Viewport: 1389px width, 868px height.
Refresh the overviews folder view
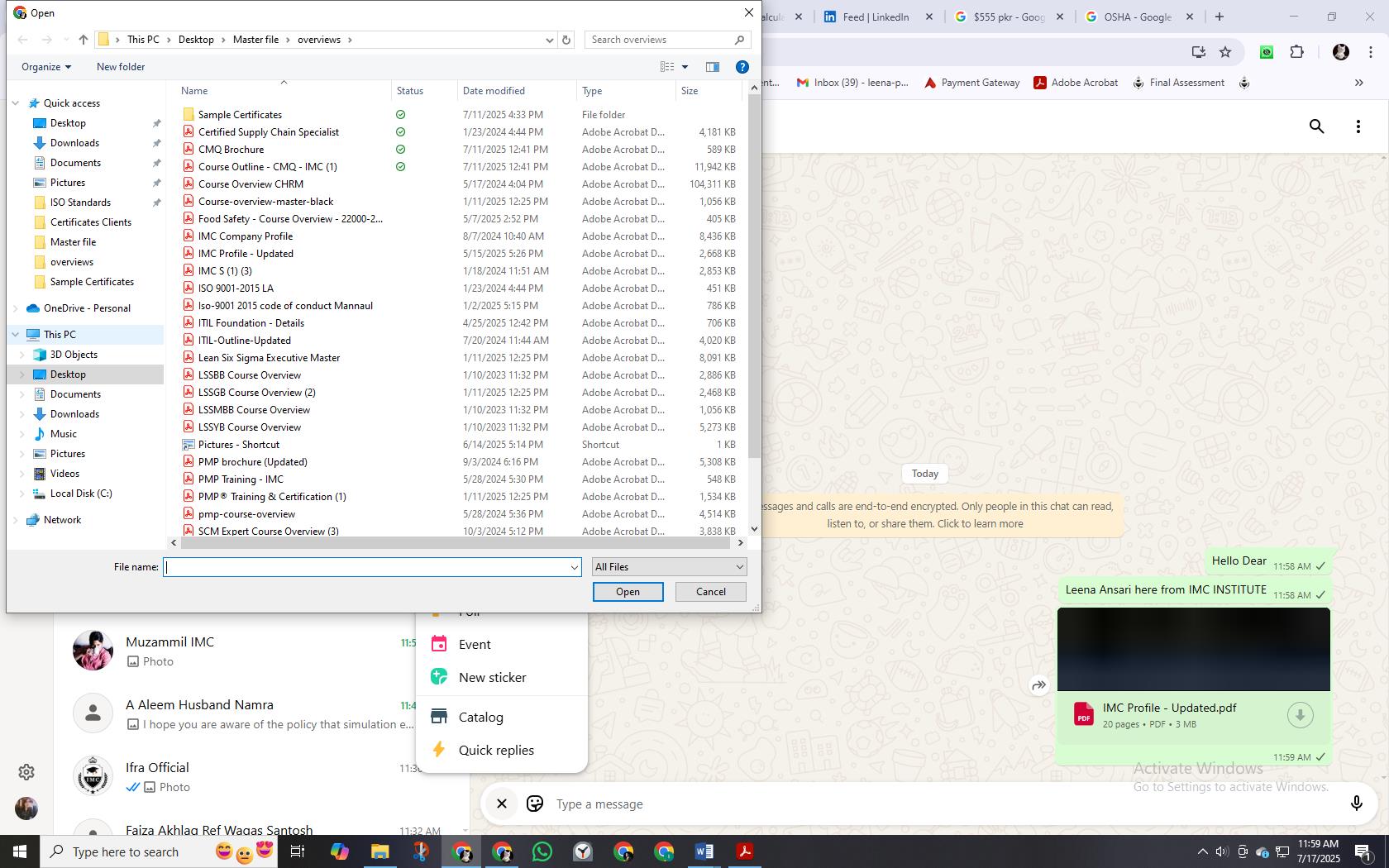coord(566,40)
